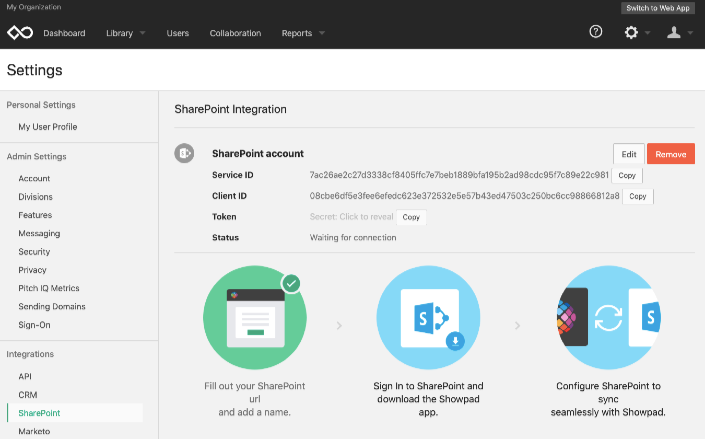Open API integration settings

click(x=25, y=376)
